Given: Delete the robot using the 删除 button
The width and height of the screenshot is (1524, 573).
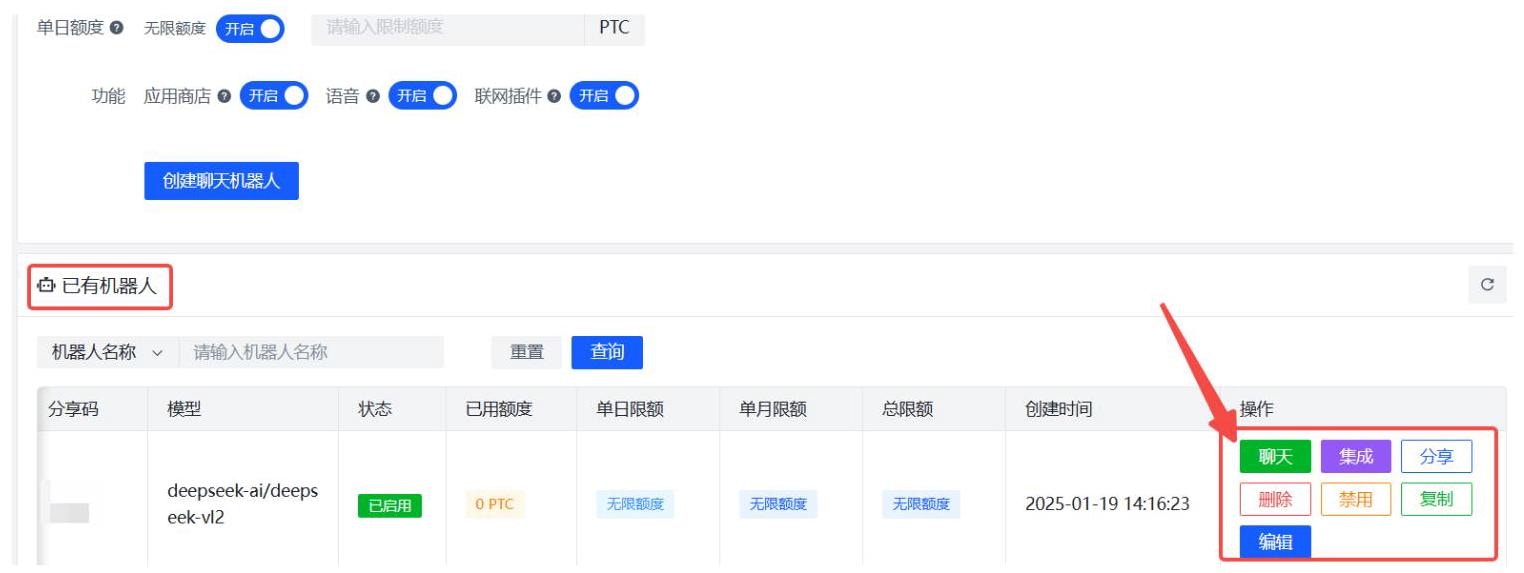Looking at the screenshot, I should pyautogui.click(x=1275, y=499).
